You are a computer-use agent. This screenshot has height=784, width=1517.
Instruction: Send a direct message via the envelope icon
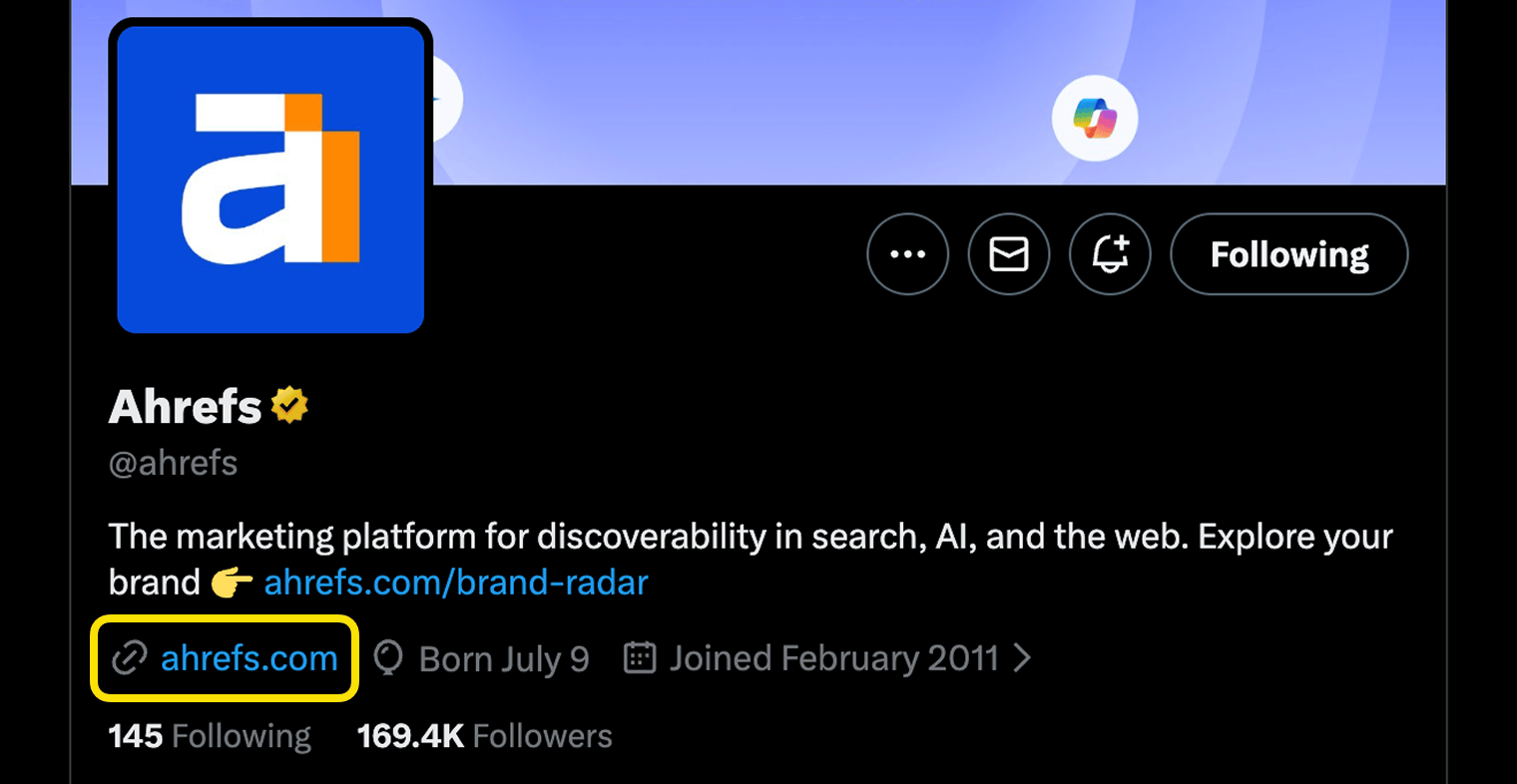(x=1009, y=254)
